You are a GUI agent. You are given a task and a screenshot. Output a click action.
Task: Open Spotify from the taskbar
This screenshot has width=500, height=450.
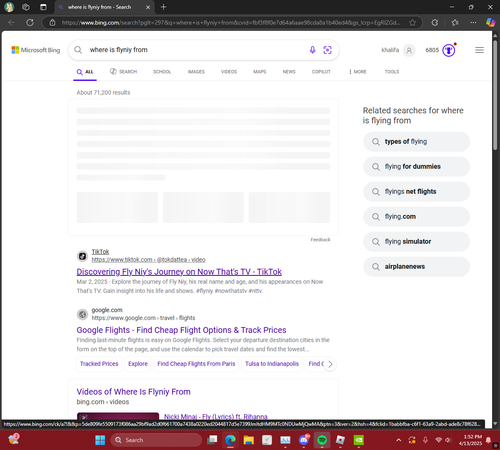[322, 440]
